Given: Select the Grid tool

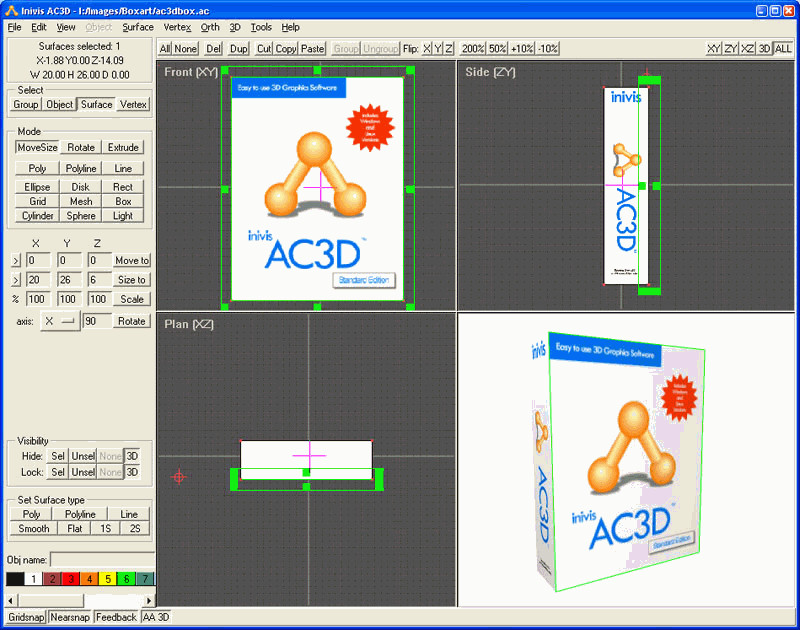Looking at the screenshot, I should click(37, 201).
